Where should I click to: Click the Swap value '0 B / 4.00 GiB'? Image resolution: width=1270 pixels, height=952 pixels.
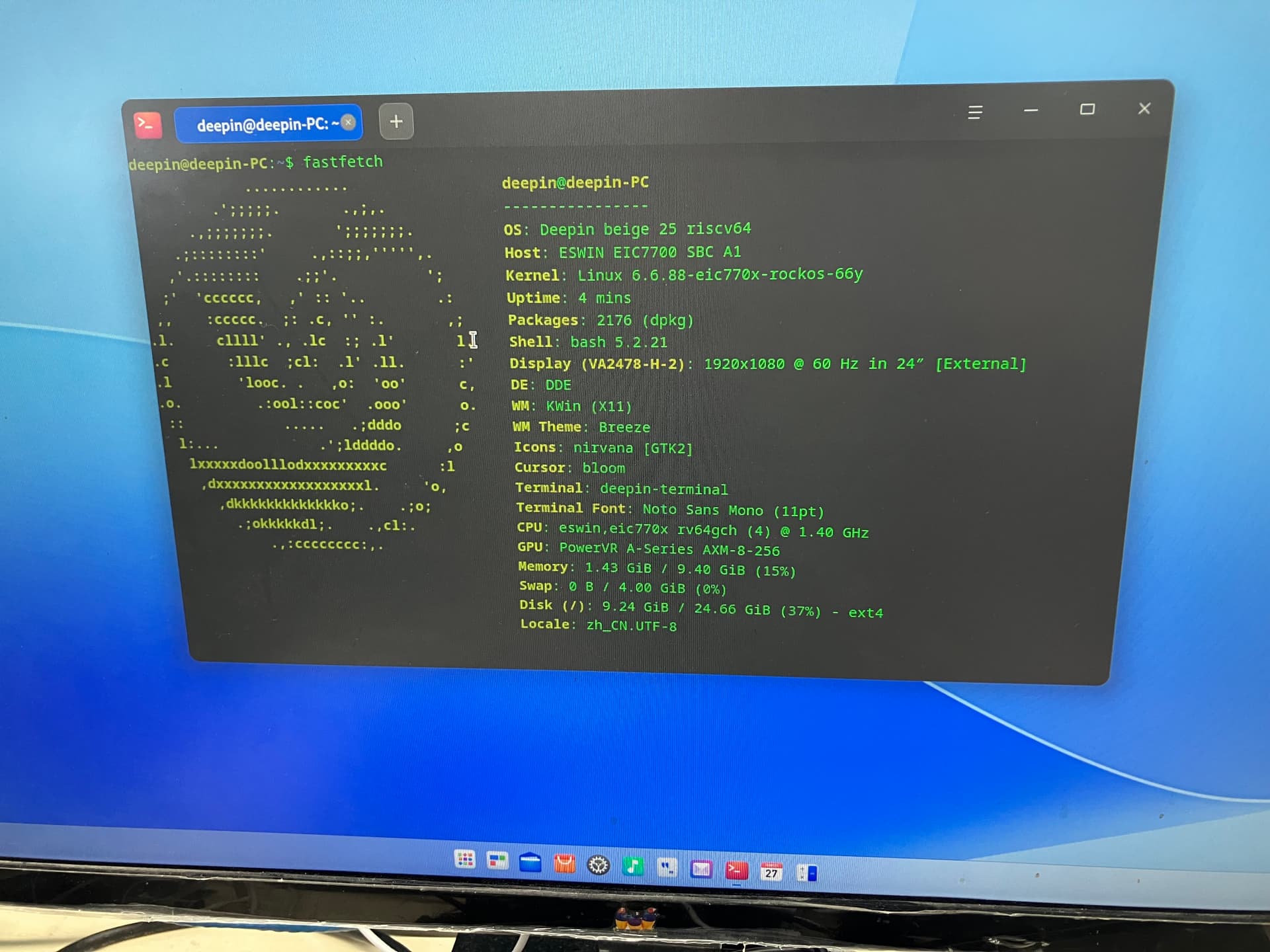click(x=627, y=587)
